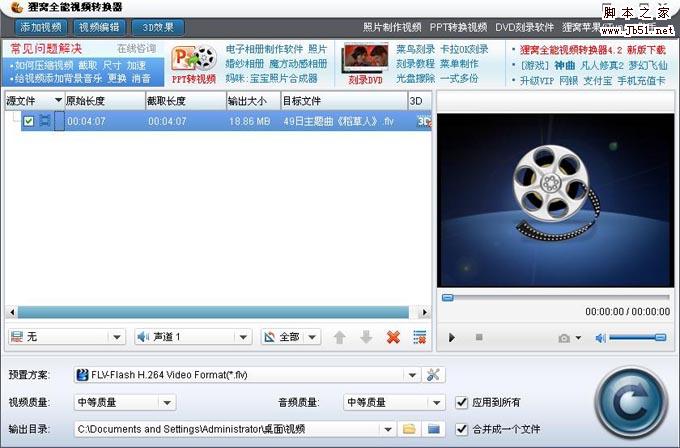
Task: Open the 声道 1 audio track dropdown
Action: coord(243,337)
